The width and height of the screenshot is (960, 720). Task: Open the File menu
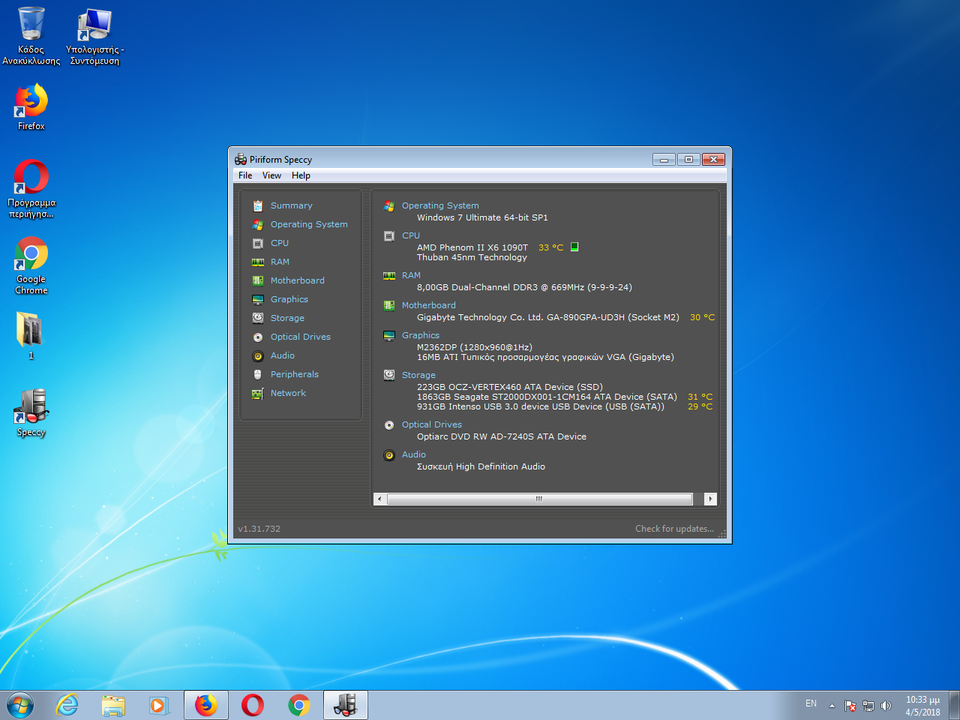(x=245, y=176)
